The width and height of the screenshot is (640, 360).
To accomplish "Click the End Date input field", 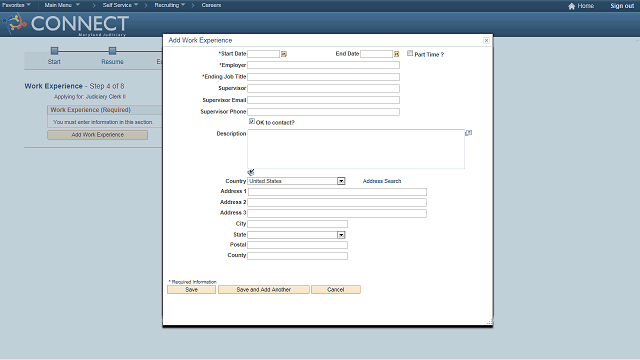I will (376, 54).
